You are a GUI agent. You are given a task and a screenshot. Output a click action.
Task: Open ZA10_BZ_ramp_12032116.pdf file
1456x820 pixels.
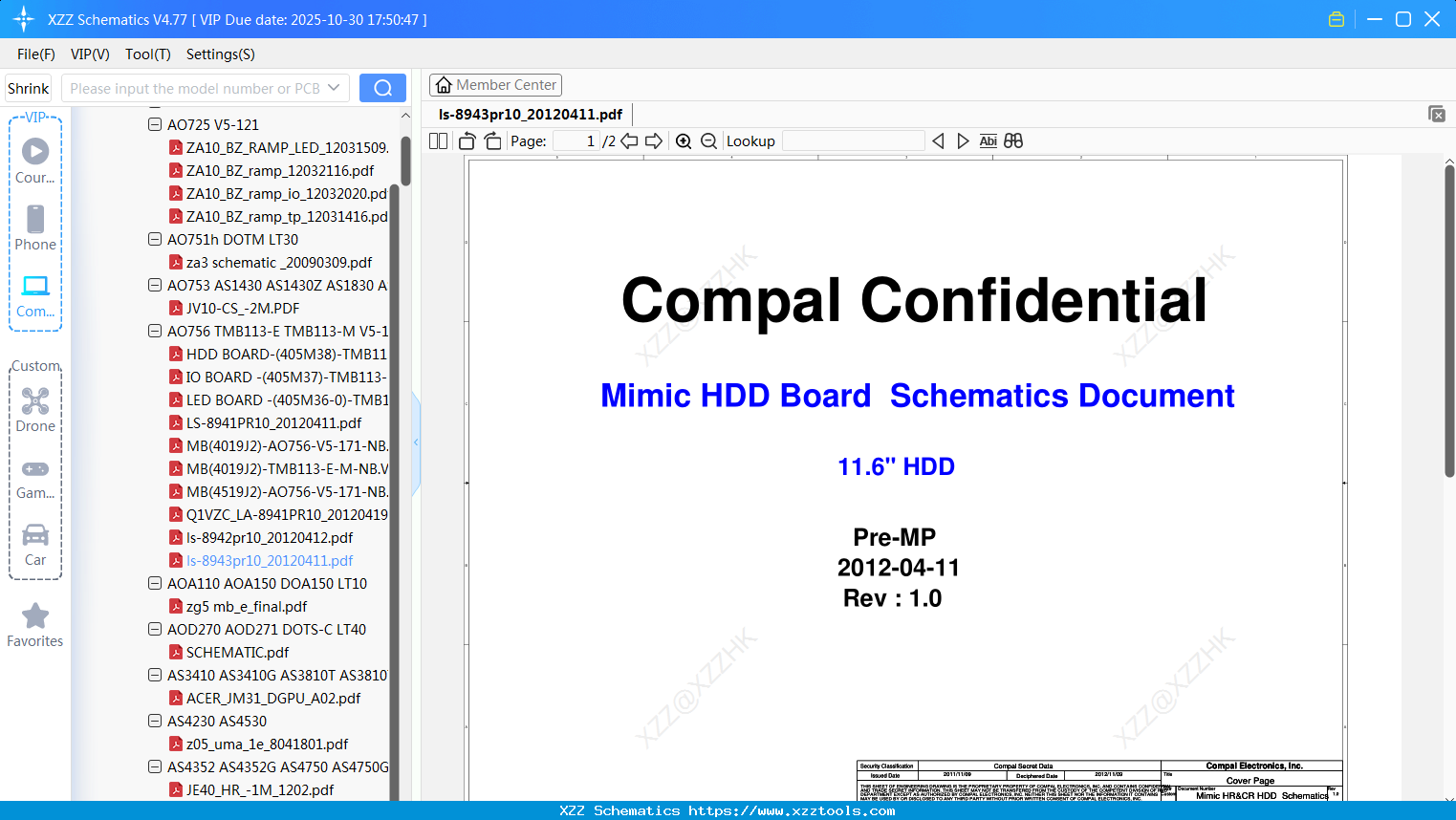pos(272,170)
